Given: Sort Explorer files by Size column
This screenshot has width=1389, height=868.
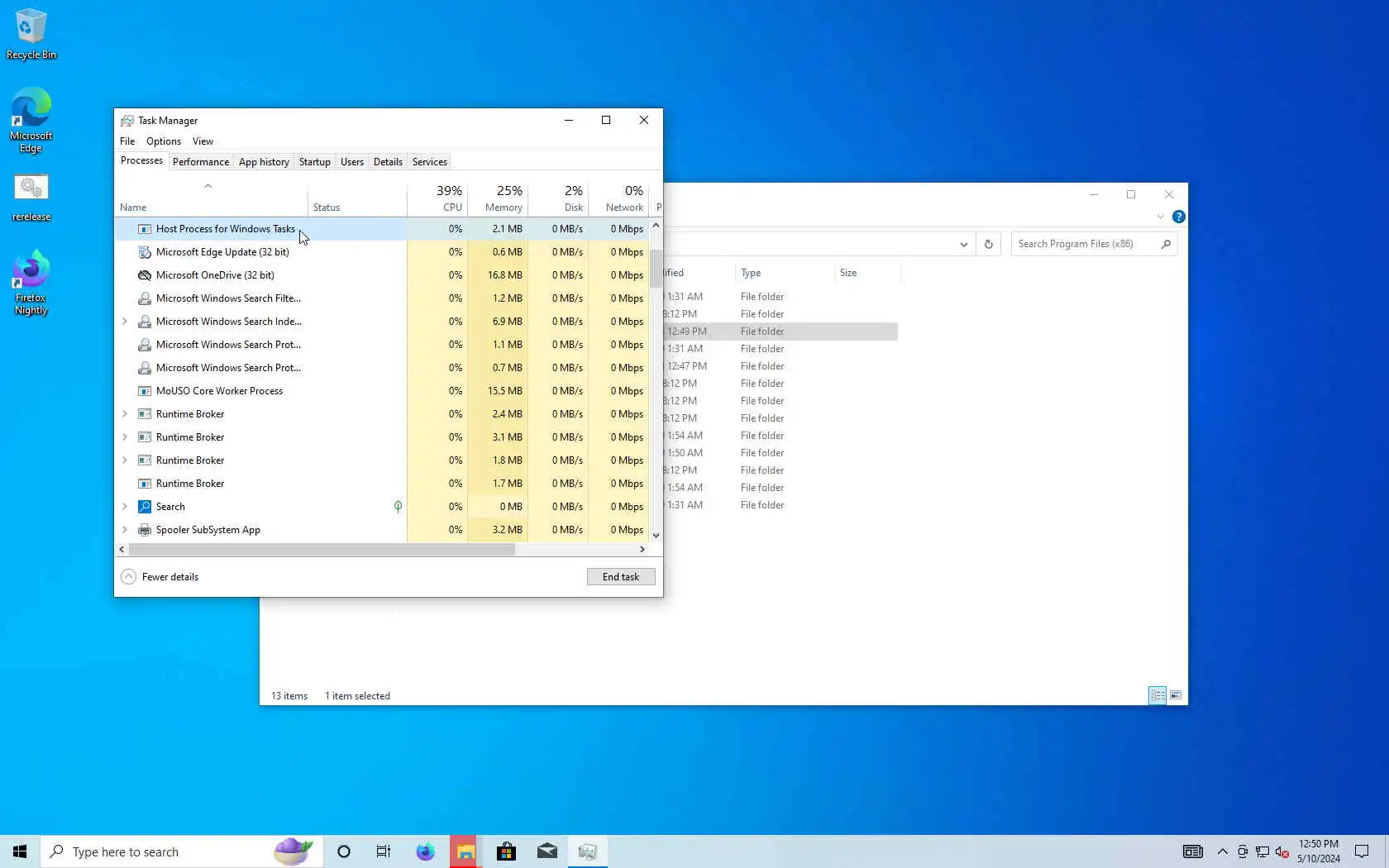Looking at the screenshot, I should (866, 273).
